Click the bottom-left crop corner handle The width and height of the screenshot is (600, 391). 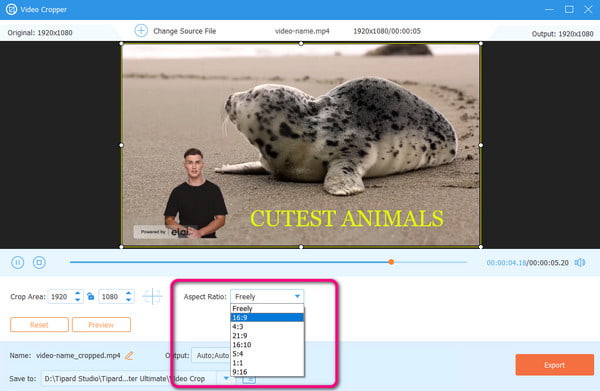point(122,247)
